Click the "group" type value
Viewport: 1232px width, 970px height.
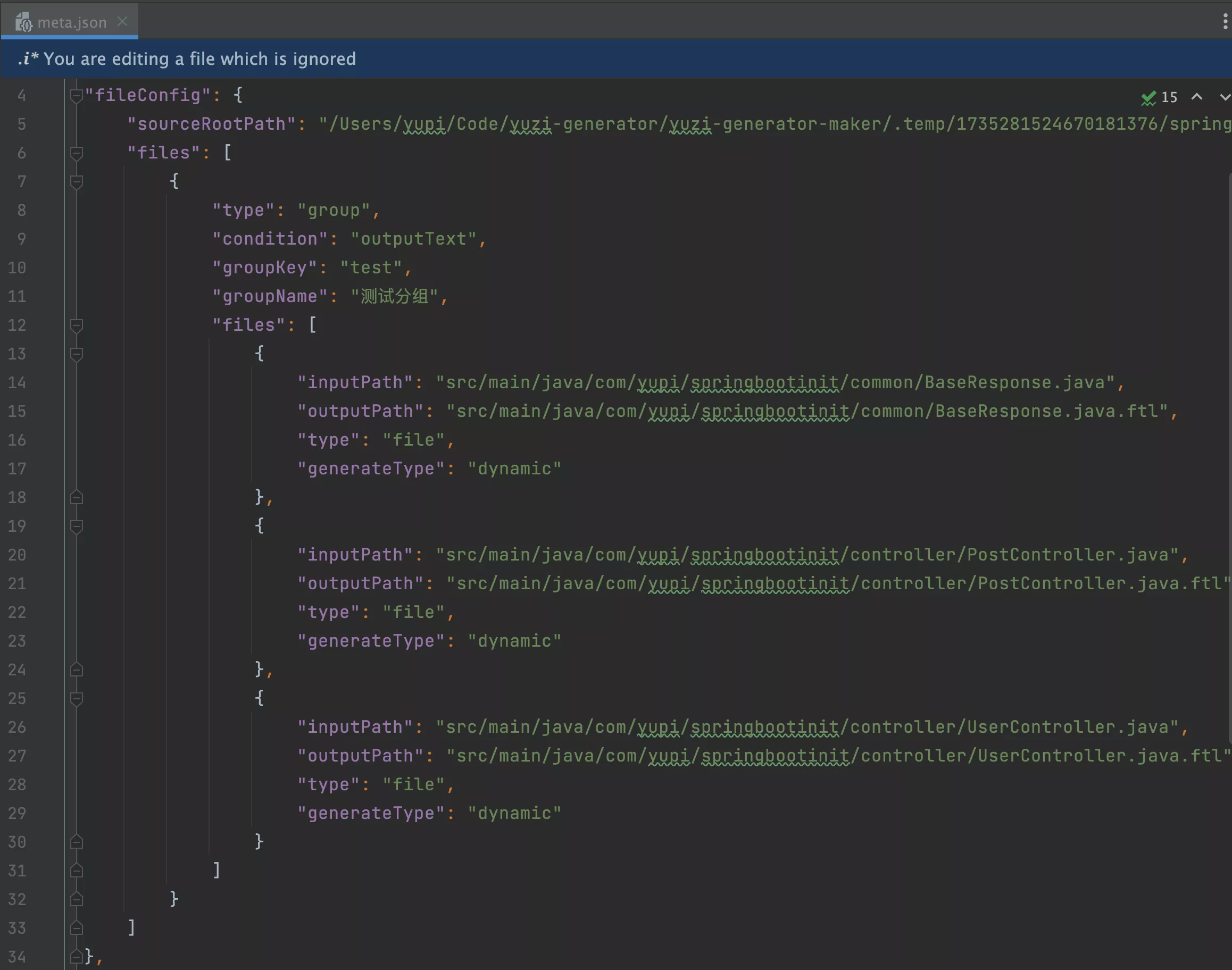point(334,211)
